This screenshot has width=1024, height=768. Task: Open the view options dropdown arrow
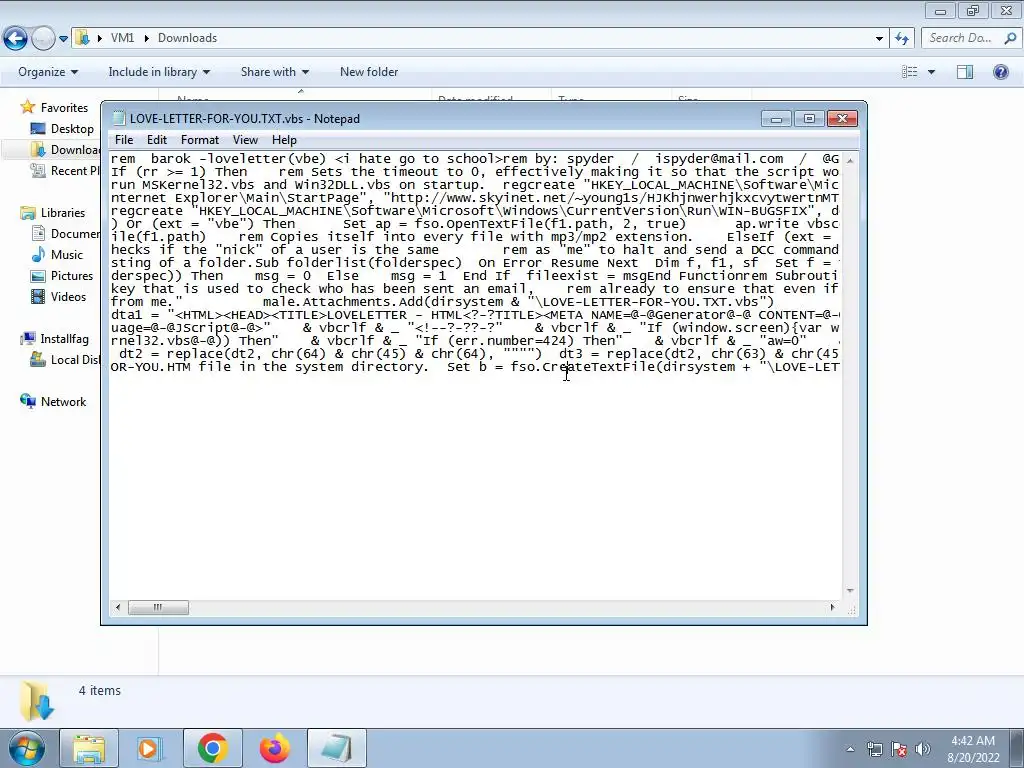point(931,72)
